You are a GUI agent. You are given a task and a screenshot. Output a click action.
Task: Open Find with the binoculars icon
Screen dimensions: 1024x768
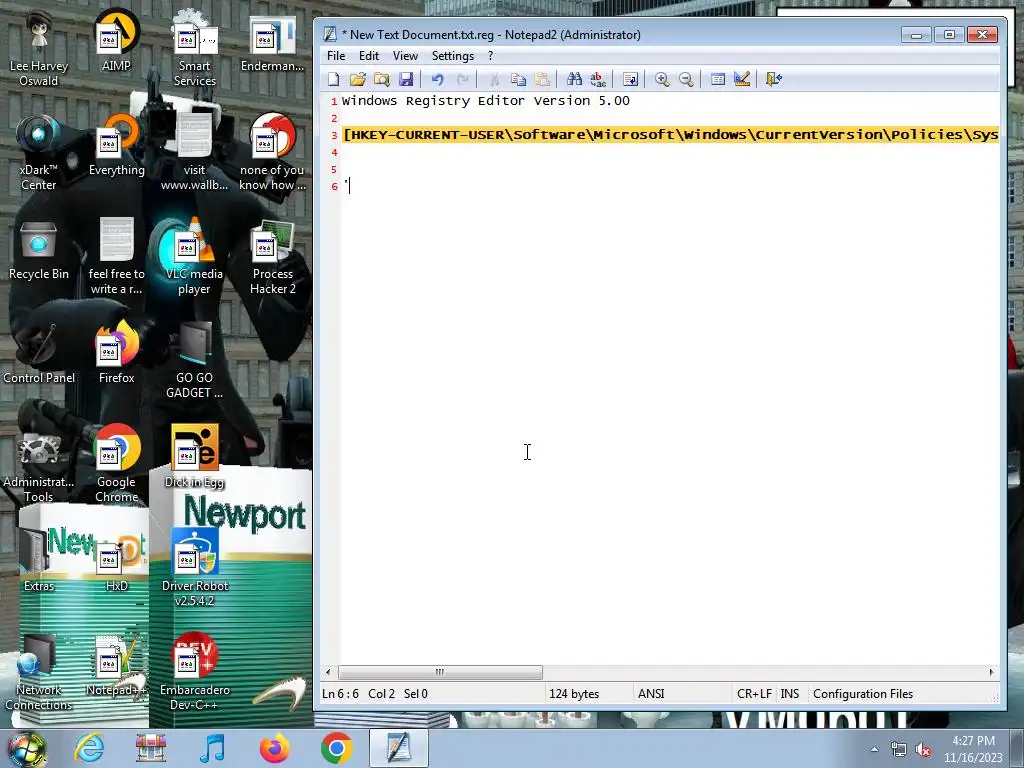pos(574,80)
